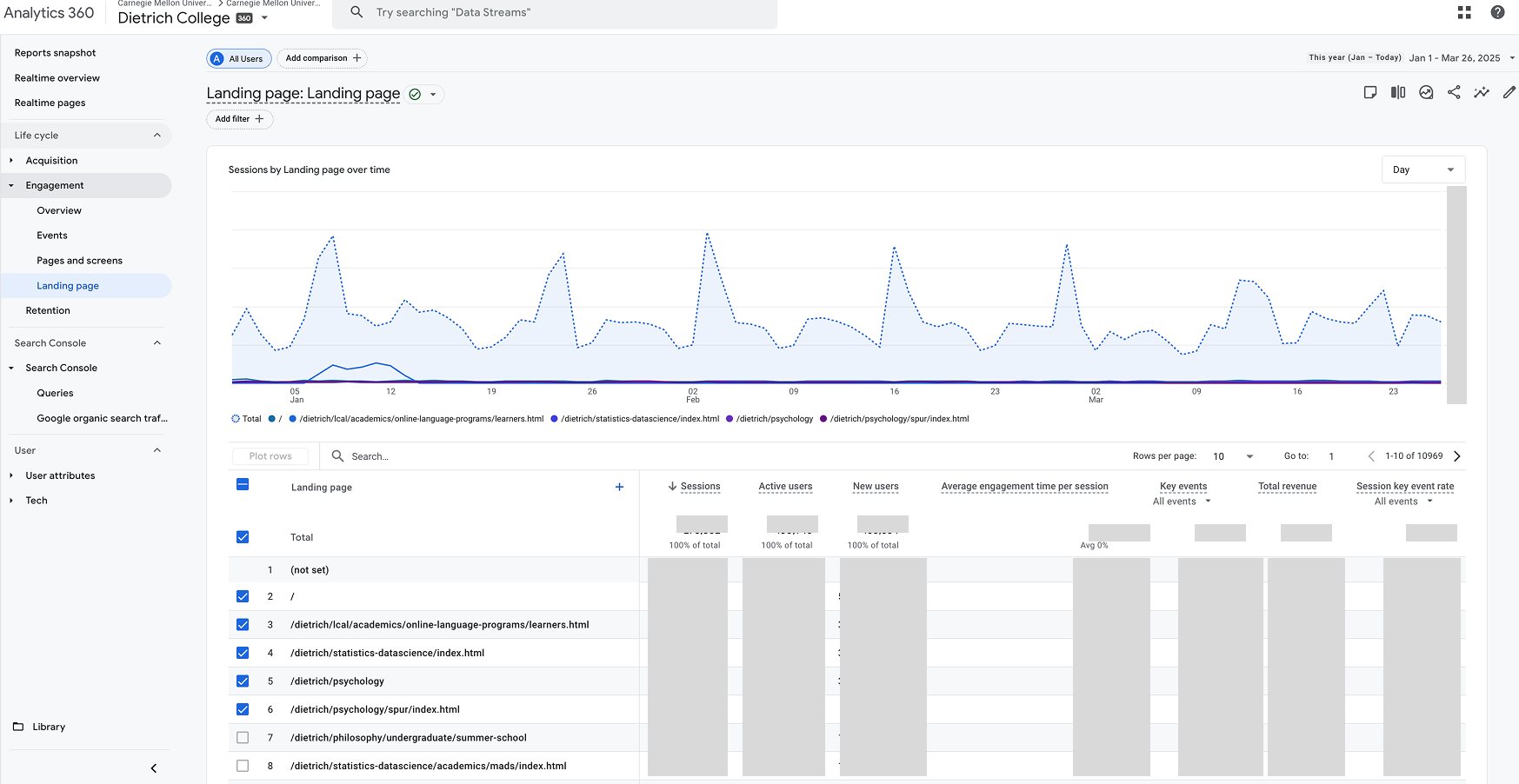
Task: Open Session key event rate 'All events' dropdown
Action: (x=1403, y=502)
